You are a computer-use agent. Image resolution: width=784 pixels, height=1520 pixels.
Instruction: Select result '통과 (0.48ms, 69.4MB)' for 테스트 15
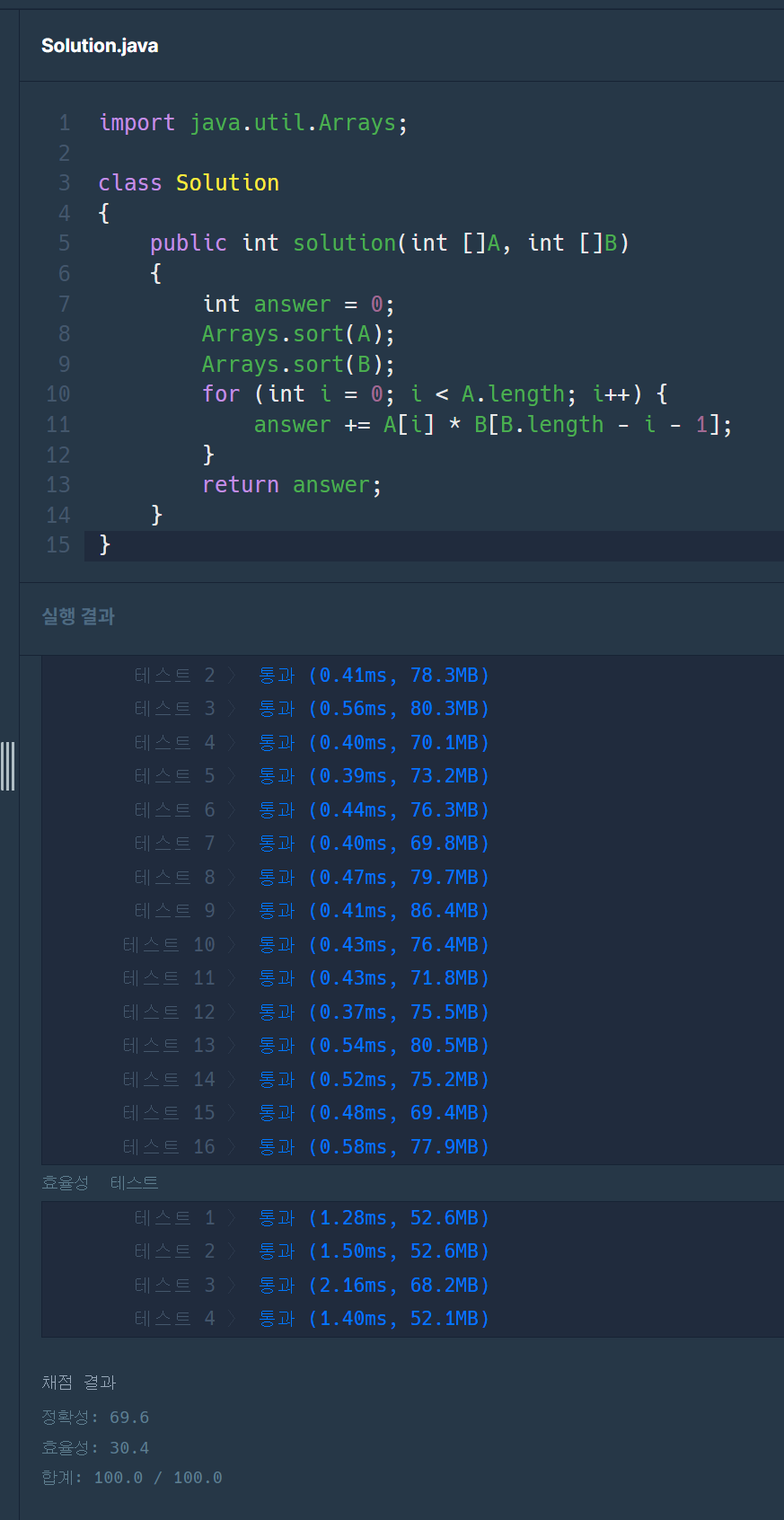374,1112
